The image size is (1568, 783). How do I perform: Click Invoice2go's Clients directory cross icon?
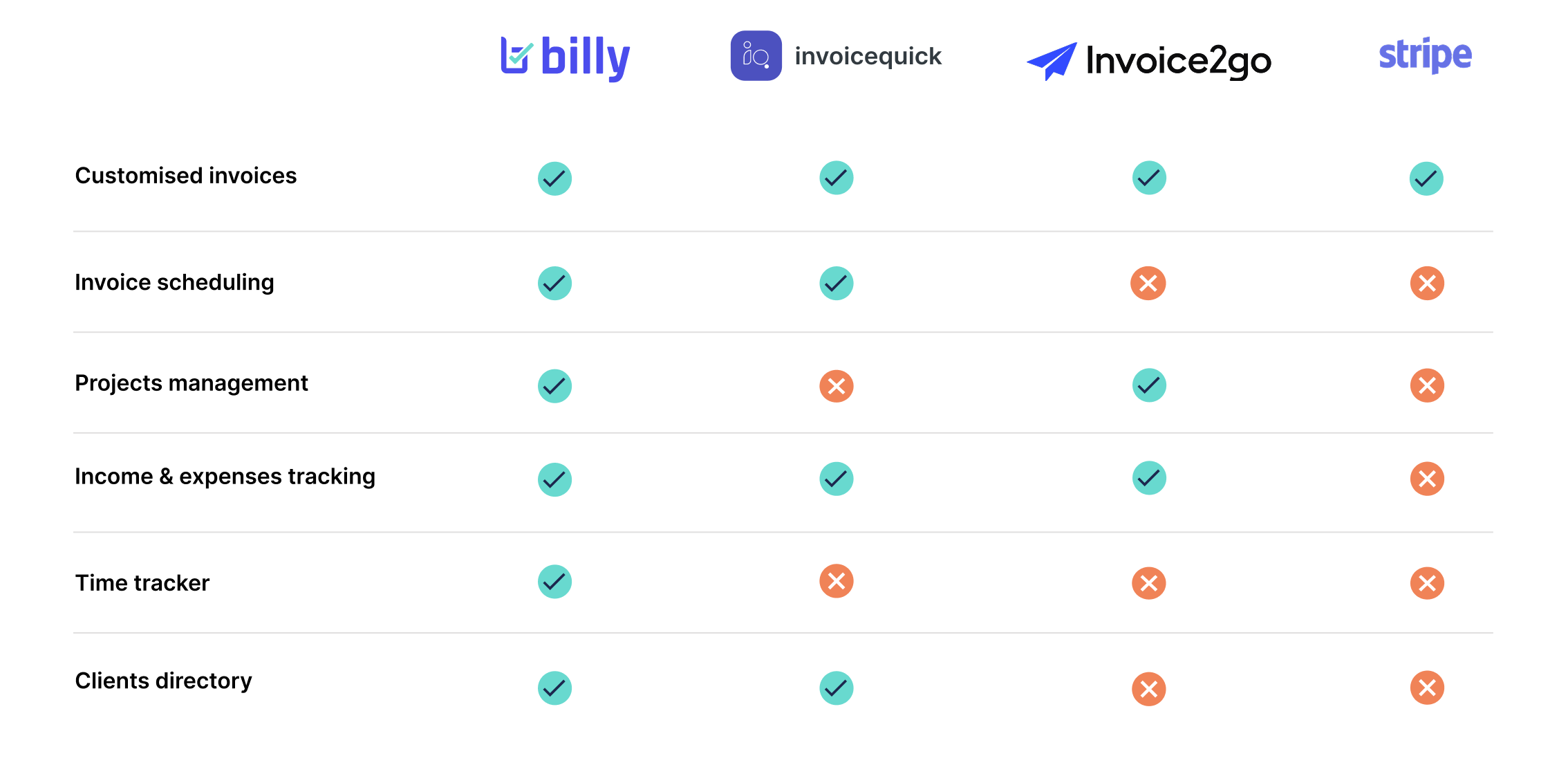[x=1149, y=689]
